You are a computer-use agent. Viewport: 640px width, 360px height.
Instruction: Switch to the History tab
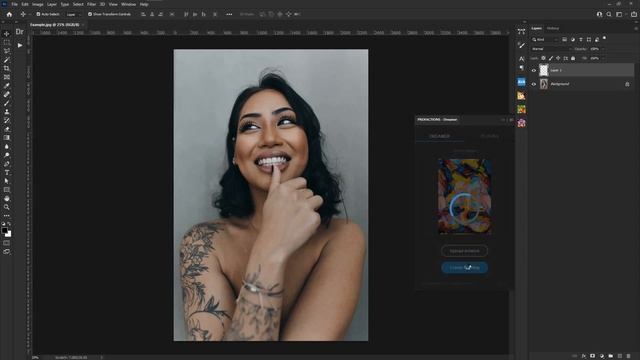pyautogui.click(x=553, y=29)
